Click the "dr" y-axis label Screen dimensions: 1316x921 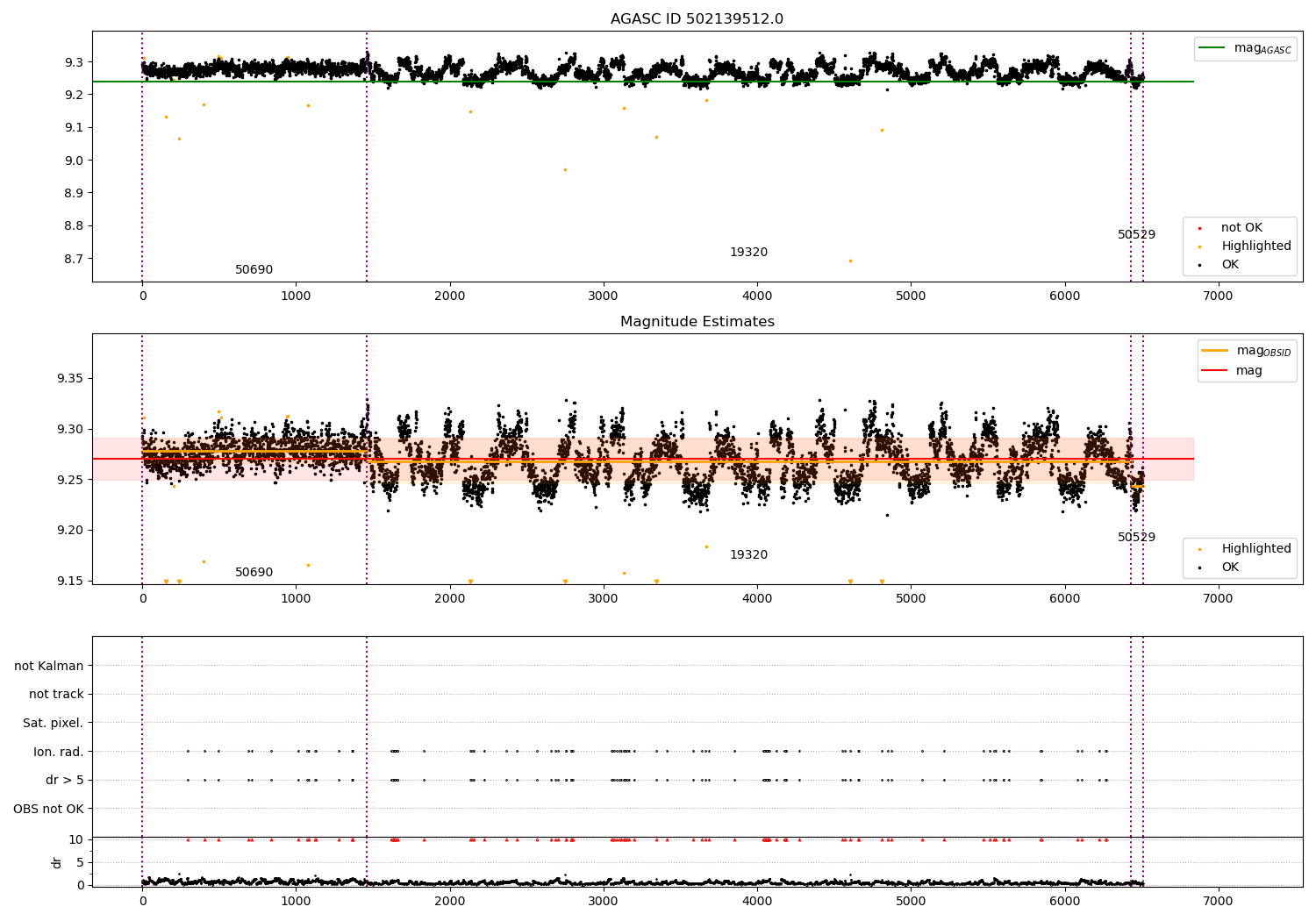(57, 862)
